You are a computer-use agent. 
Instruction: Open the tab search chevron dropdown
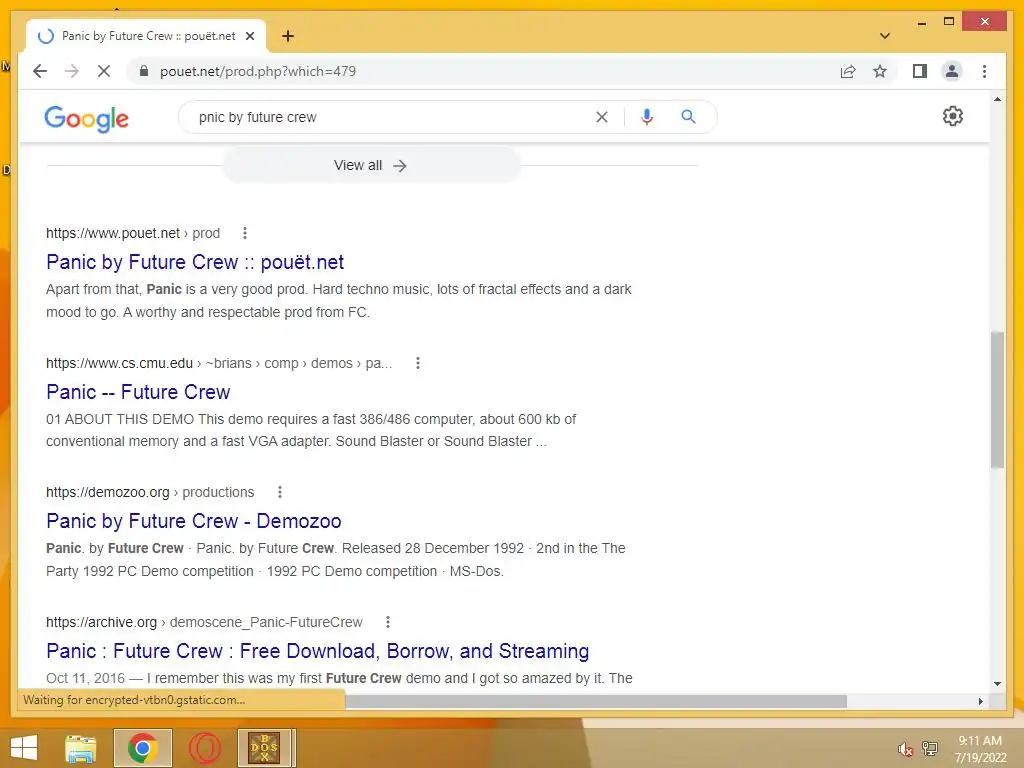[884, 36]
